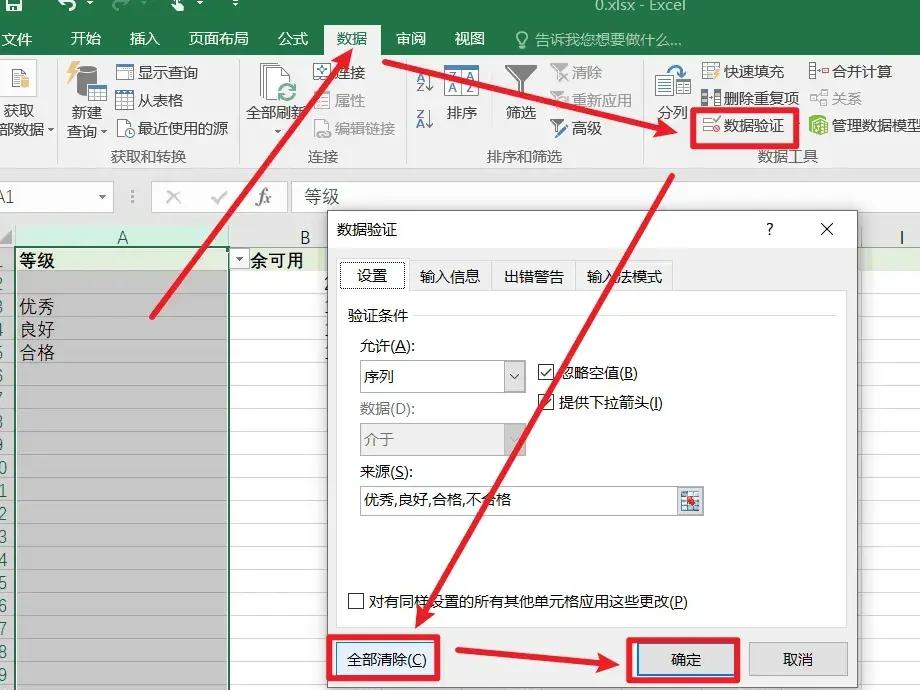Click the 来源(S) input field
The image size is (920, 690).
[519, 500]
